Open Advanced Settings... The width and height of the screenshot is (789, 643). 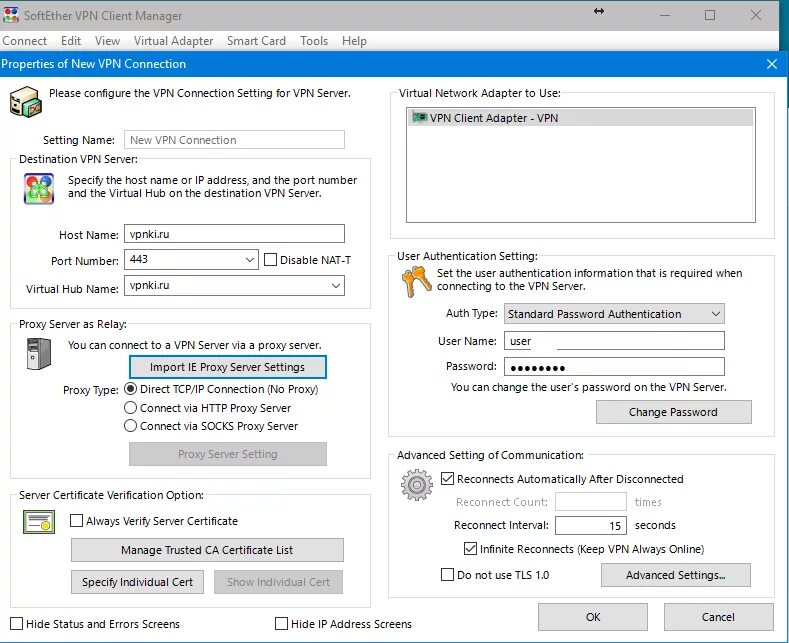[x=675, y=575]
